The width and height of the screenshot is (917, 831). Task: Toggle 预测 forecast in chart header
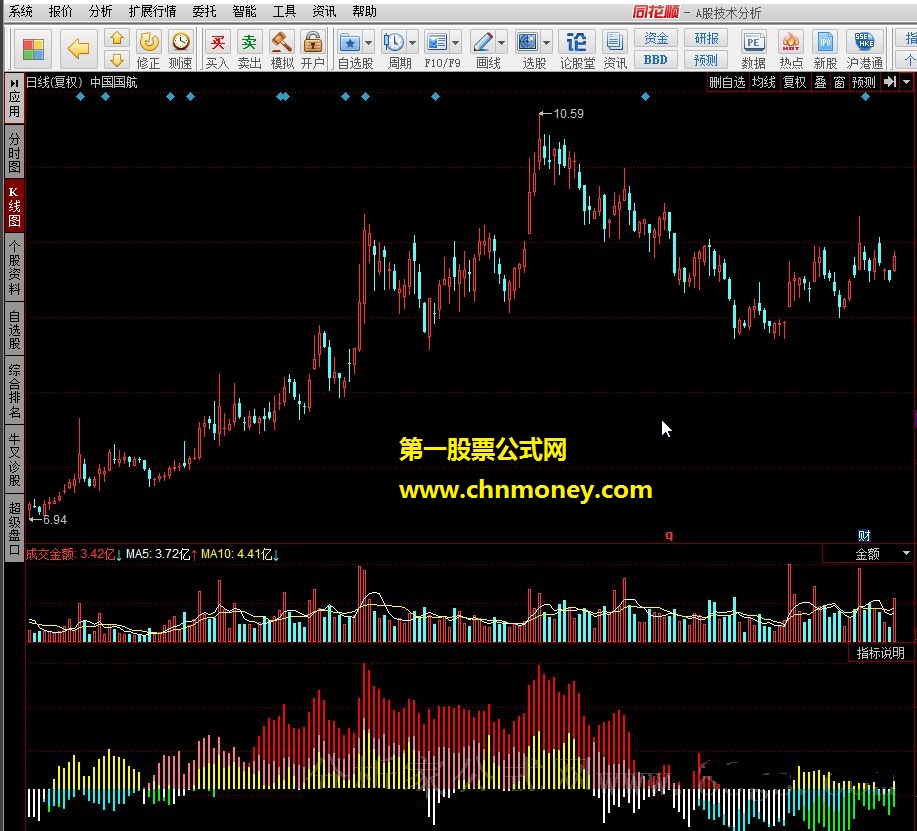(x=864, y=82)
